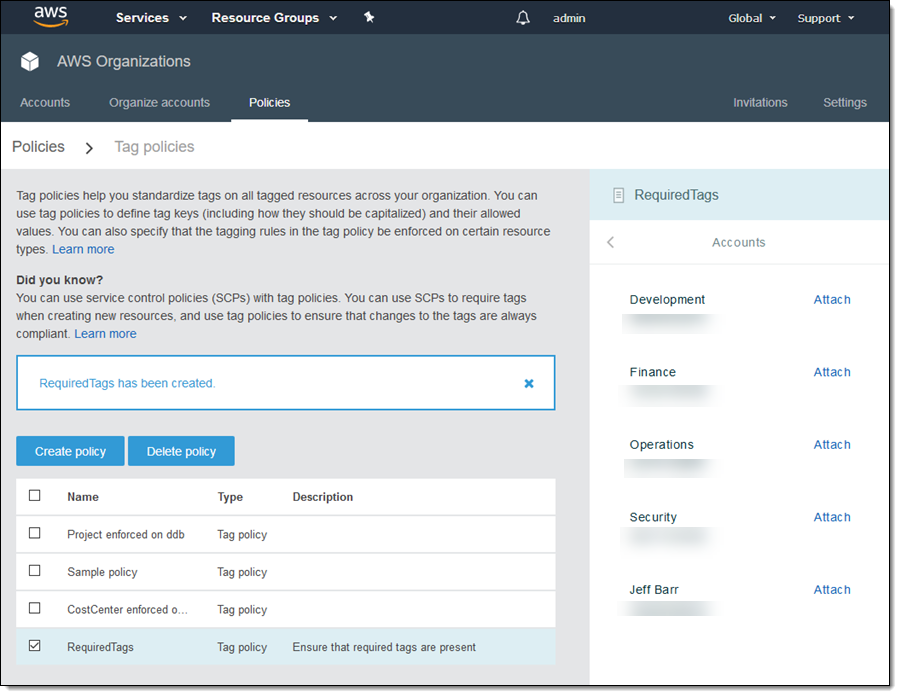Navigate to Policies in the breadcrumb
Viewport: 900px width, 696px height.
(x=38, y=147)
